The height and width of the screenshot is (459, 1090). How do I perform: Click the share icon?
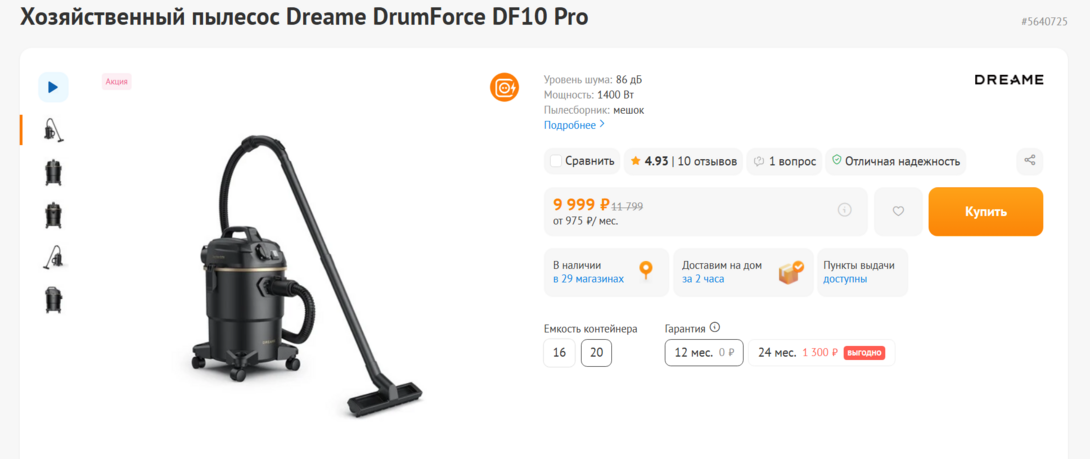1029,161
